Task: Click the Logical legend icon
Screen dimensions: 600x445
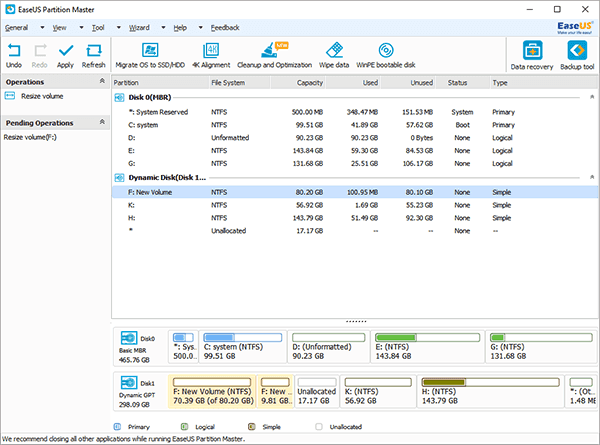Action: point(184,427)
